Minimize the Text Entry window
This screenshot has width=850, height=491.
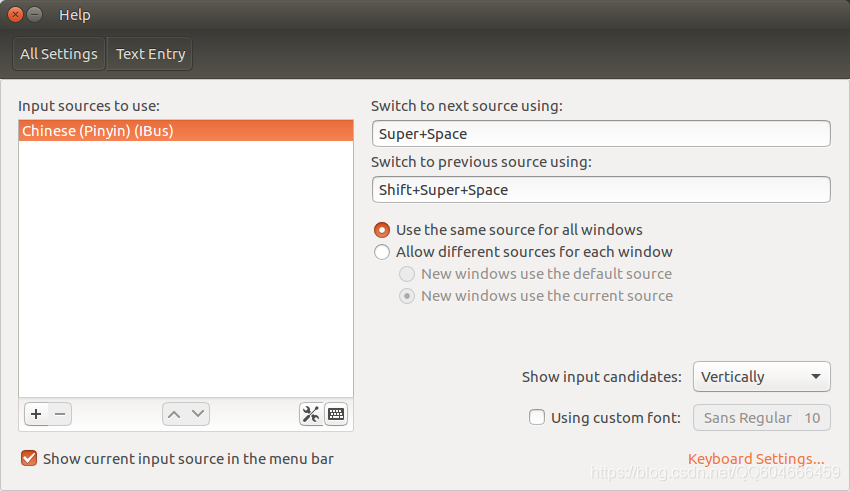(x=35, y=15)
